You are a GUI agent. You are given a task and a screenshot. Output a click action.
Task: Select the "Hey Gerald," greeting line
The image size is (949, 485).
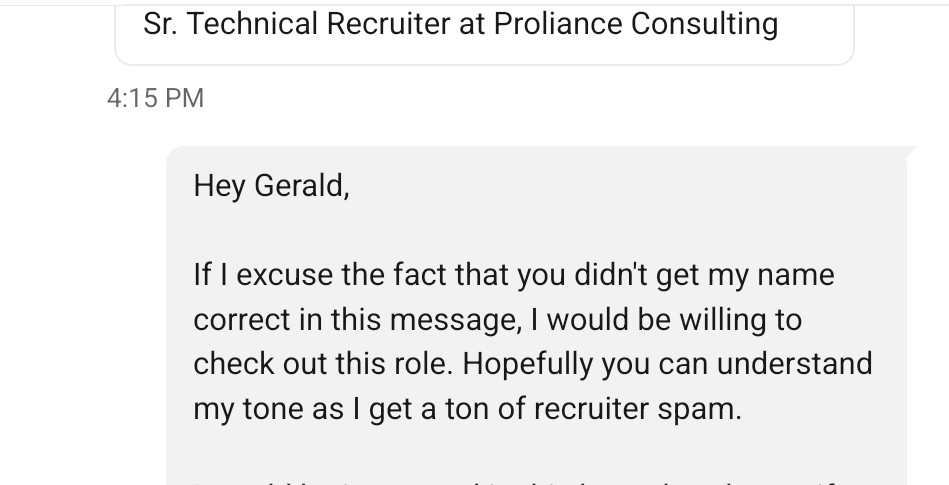click(x=271, y=186)
